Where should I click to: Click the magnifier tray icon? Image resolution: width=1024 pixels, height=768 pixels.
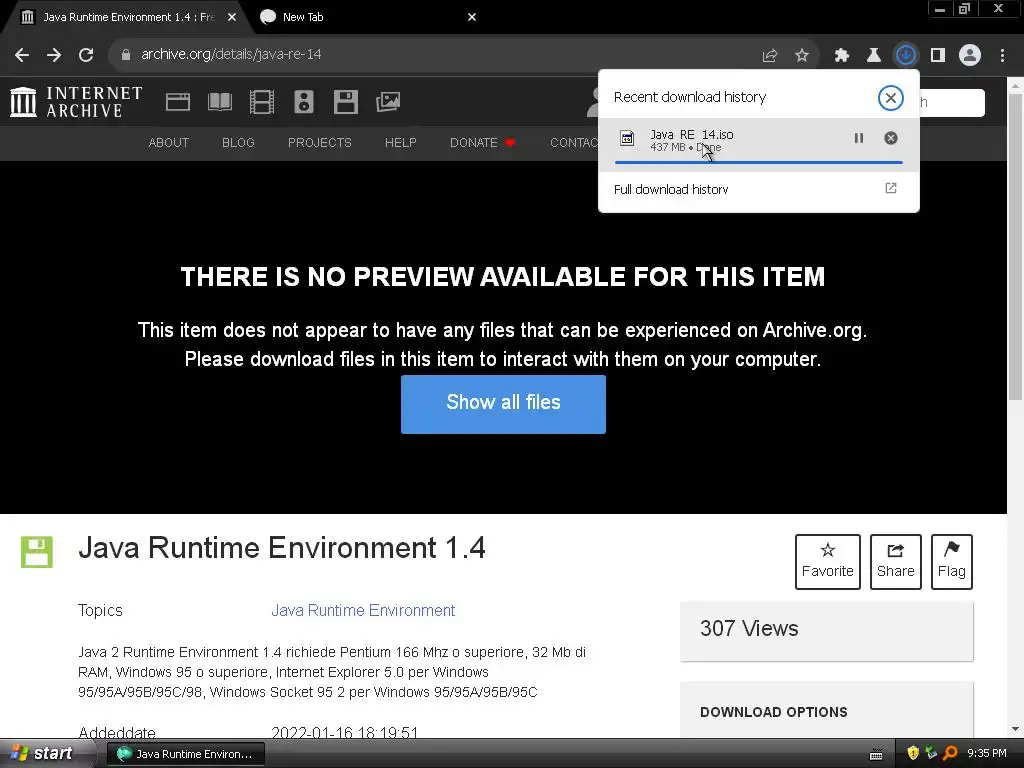tap(950, 754)
